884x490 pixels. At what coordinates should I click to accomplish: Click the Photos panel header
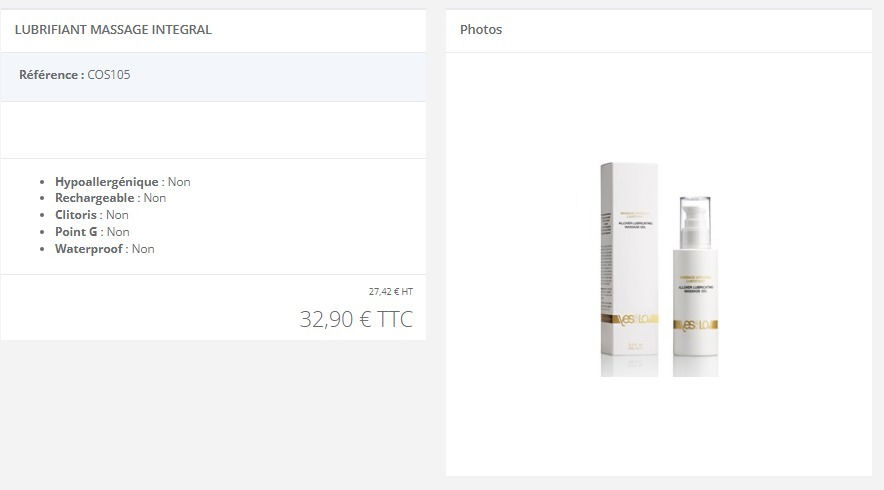(x=481, y=30)
